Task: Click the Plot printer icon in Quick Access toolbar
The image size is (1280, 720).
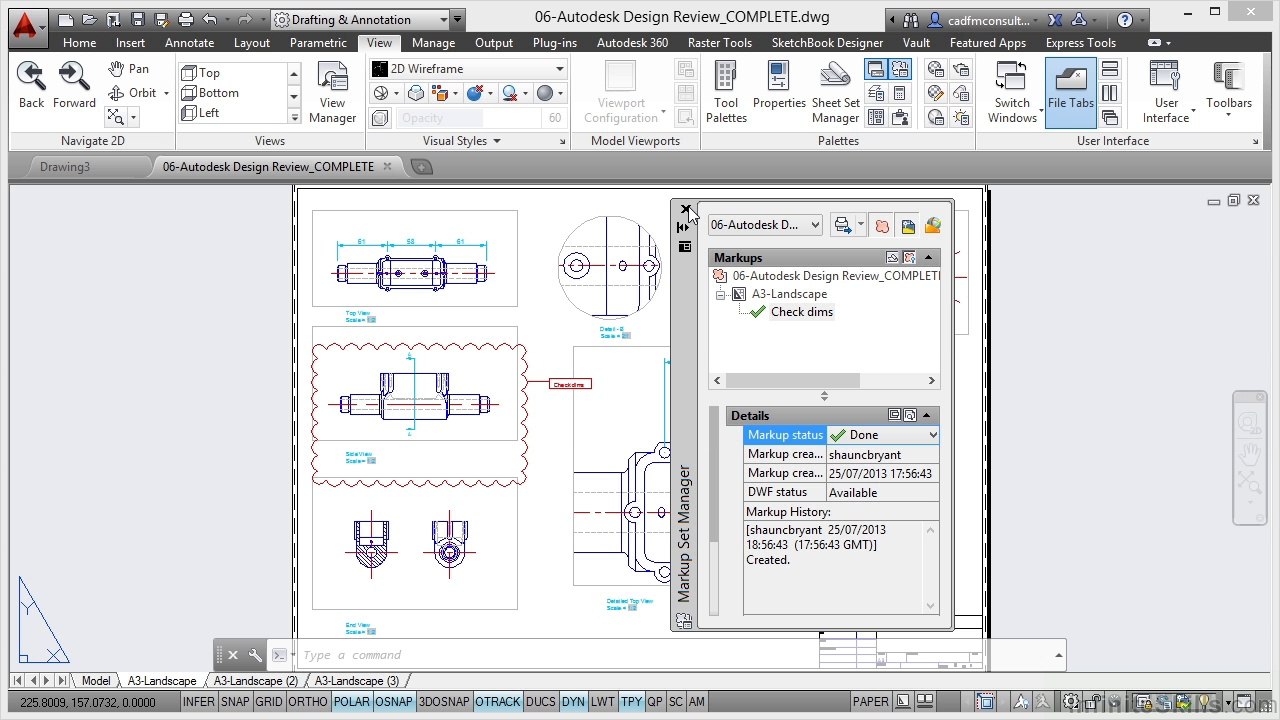Action: pyautogui.click(x=185, y=20)
